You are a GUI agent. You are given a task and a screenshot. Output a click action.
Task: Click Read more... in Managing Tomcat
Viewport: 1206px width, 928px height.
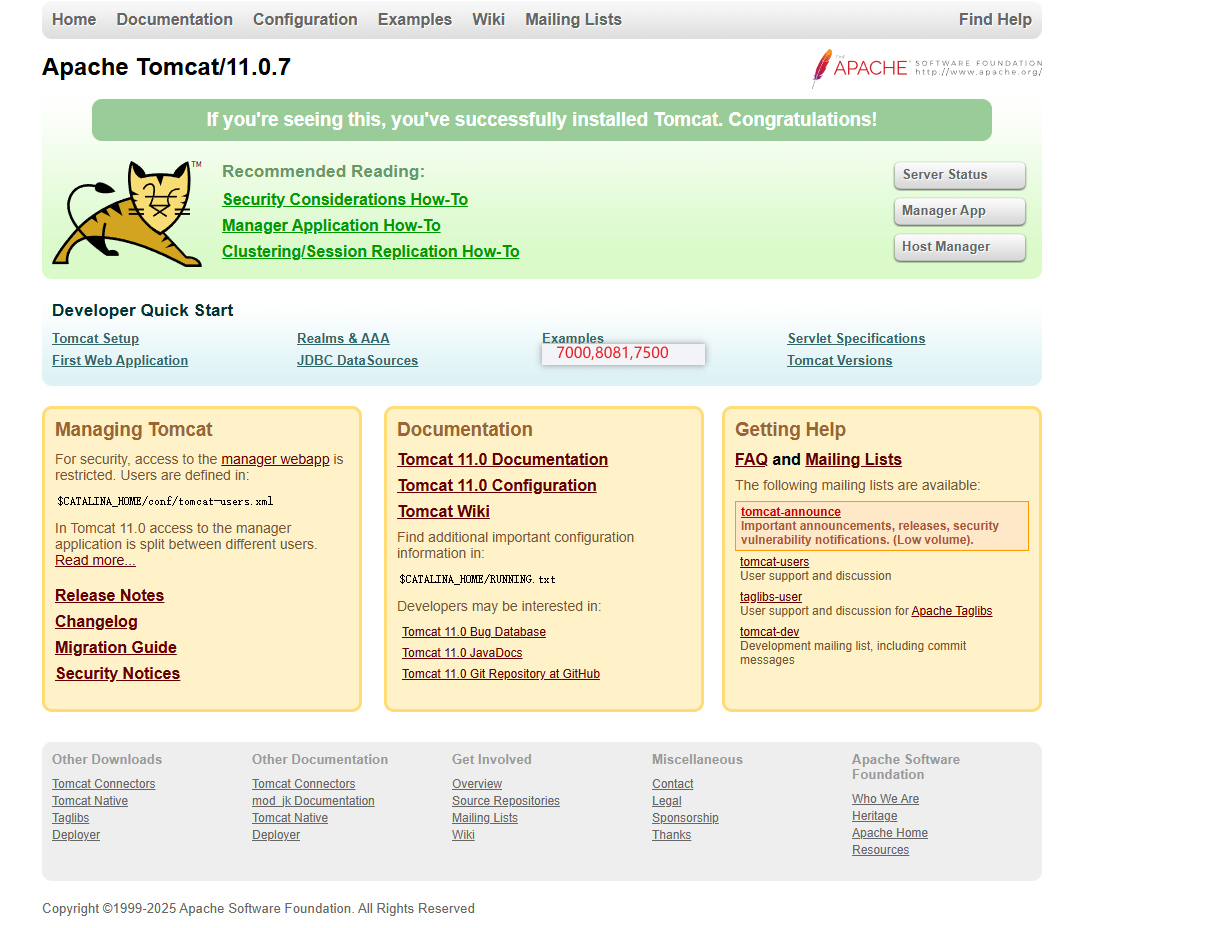tap(95, 560)
